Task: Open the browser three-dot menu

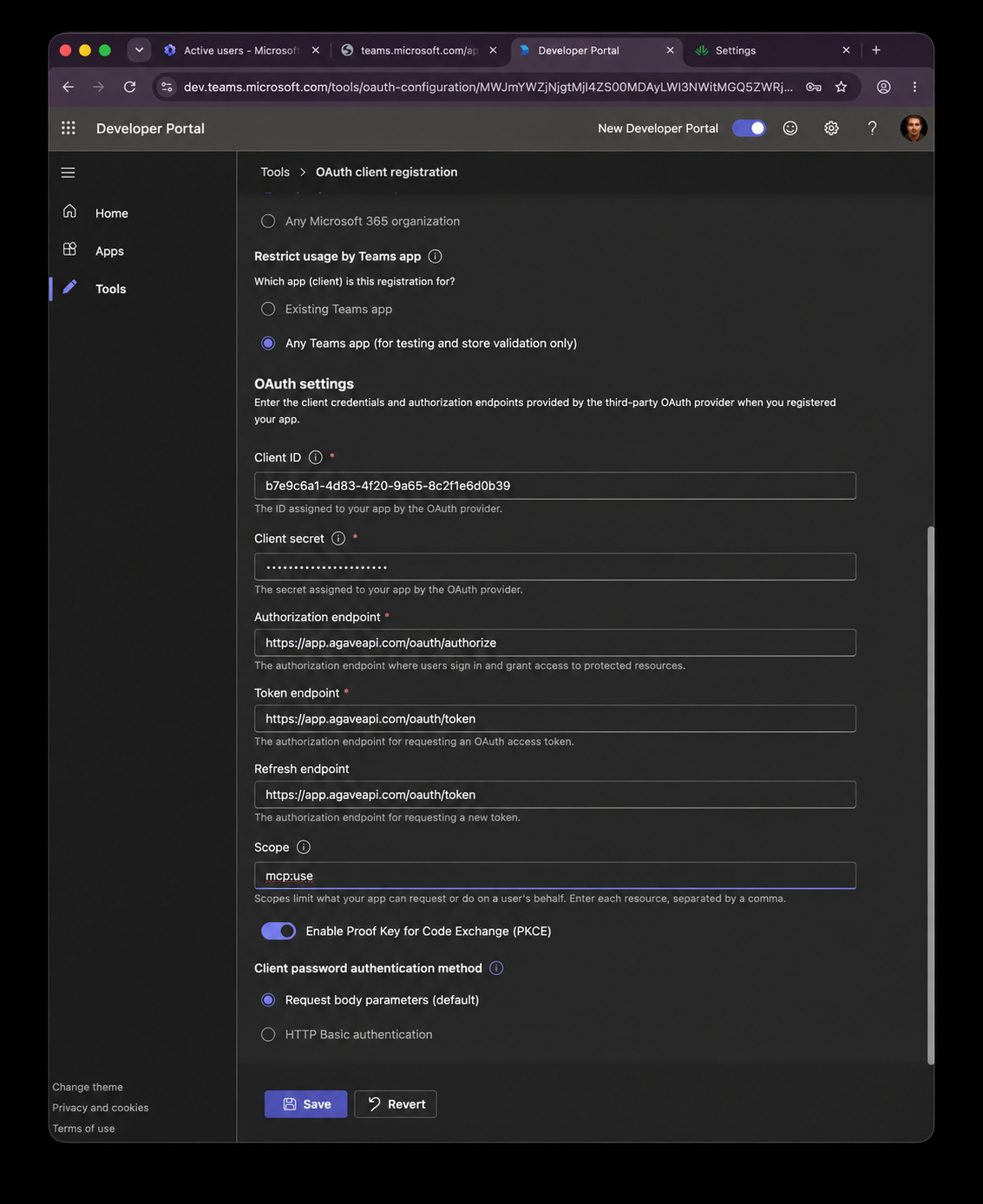Action: [914, 87]
